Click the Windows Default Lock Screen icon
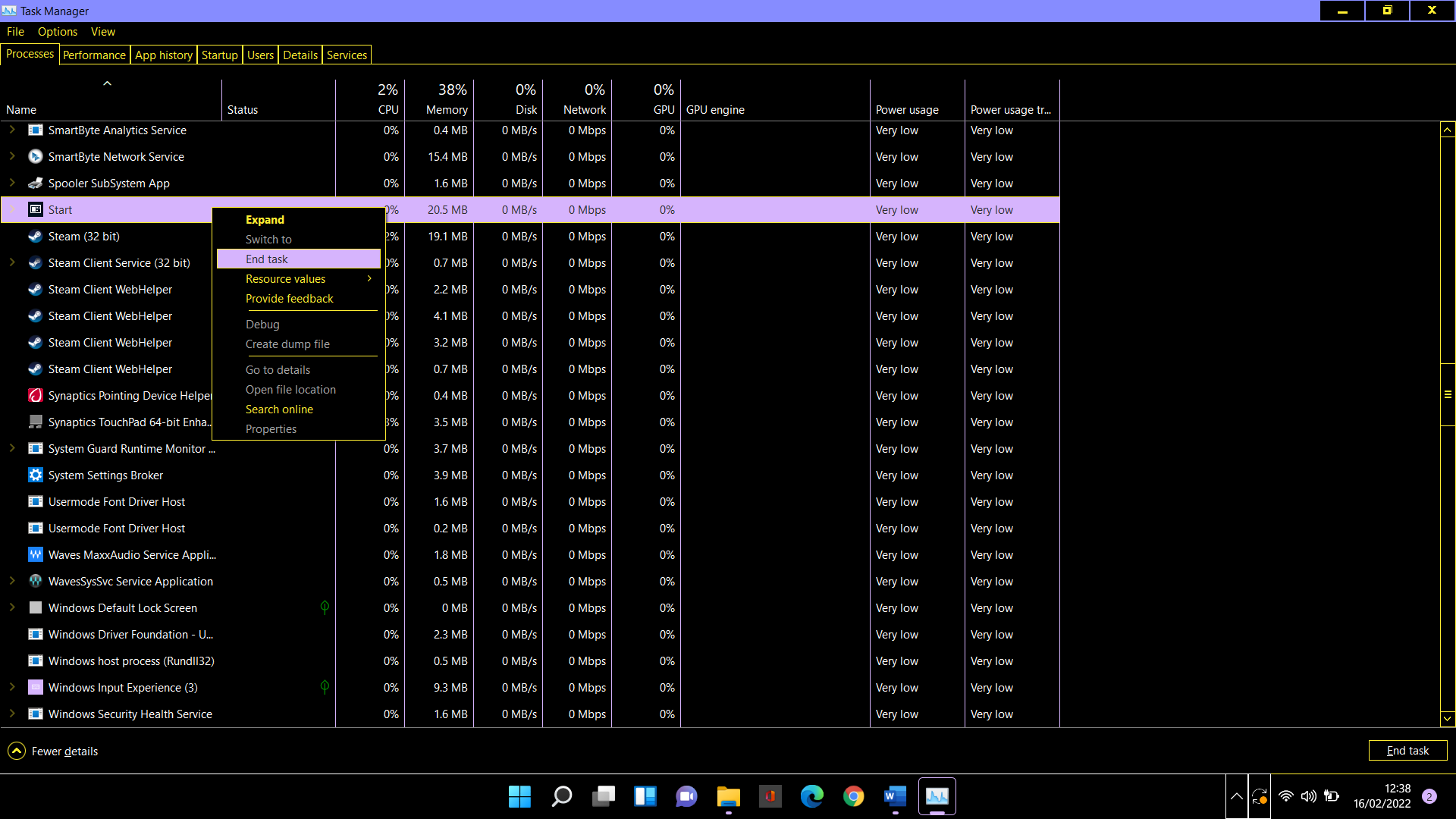 point(35,608)
